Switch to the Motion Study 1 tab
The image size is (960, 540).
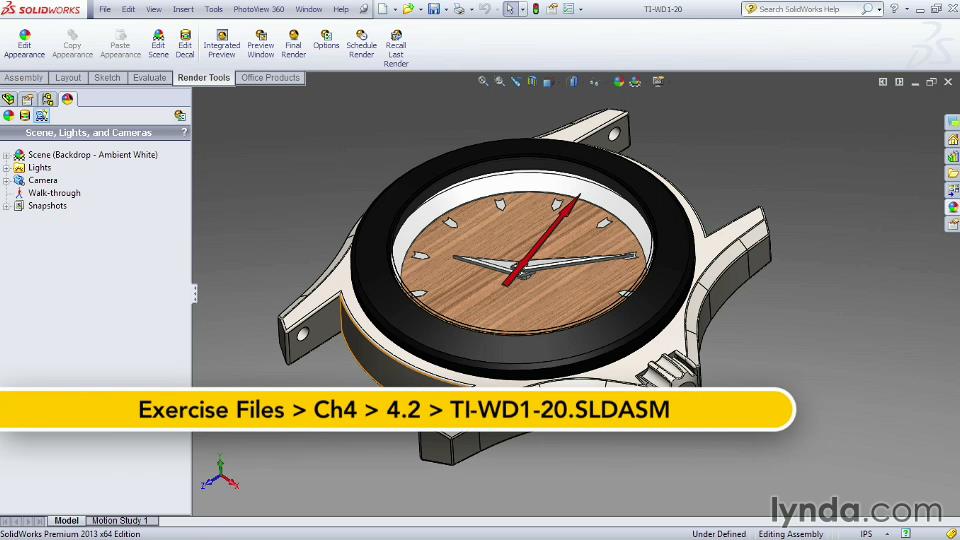pyautogui.click(x=120, y=520)
